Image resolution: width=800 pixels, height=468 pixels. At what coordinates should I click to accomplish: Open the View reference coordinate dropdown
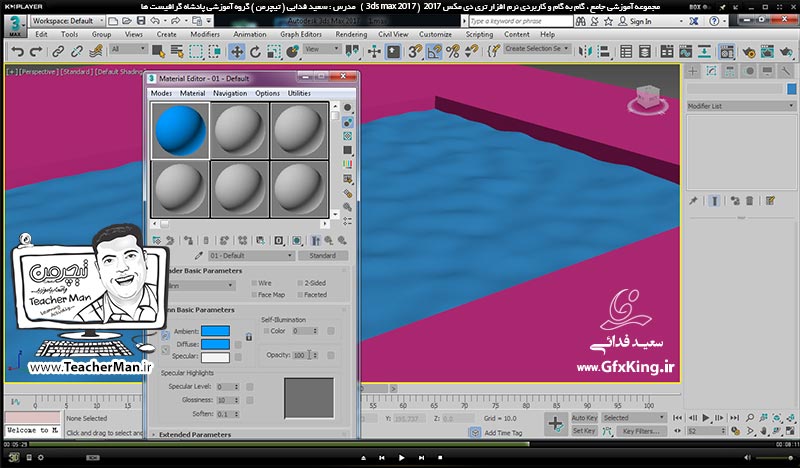click(322, 49)
